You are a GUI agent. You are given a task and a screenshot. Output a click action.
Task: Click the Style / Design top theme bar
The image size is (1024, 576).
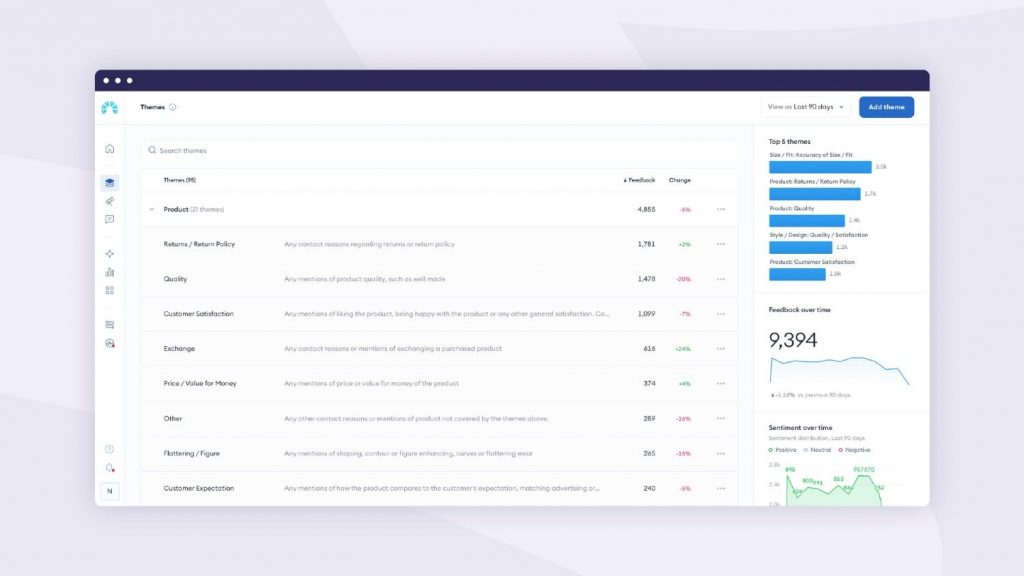(801, 248)
